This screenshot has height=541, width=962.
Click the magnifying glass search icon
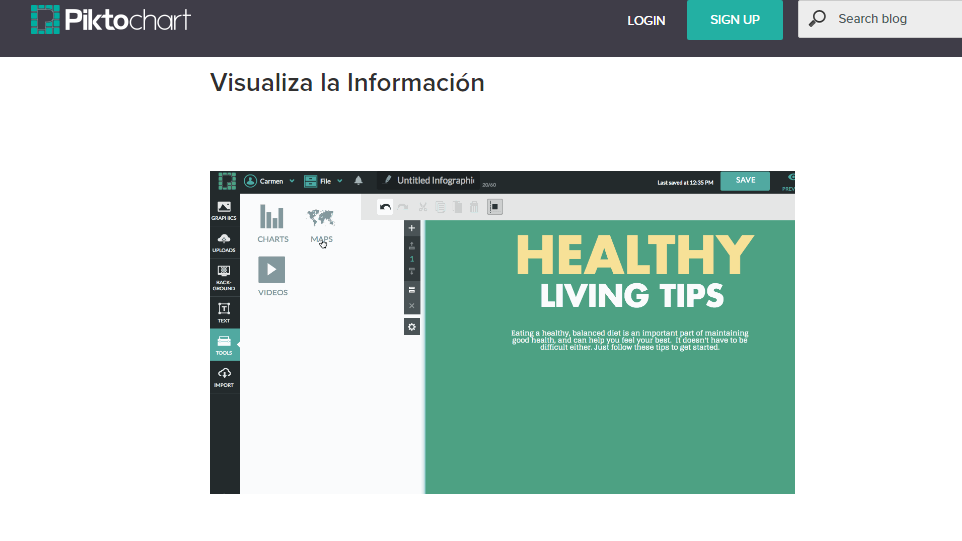[817, 18]
